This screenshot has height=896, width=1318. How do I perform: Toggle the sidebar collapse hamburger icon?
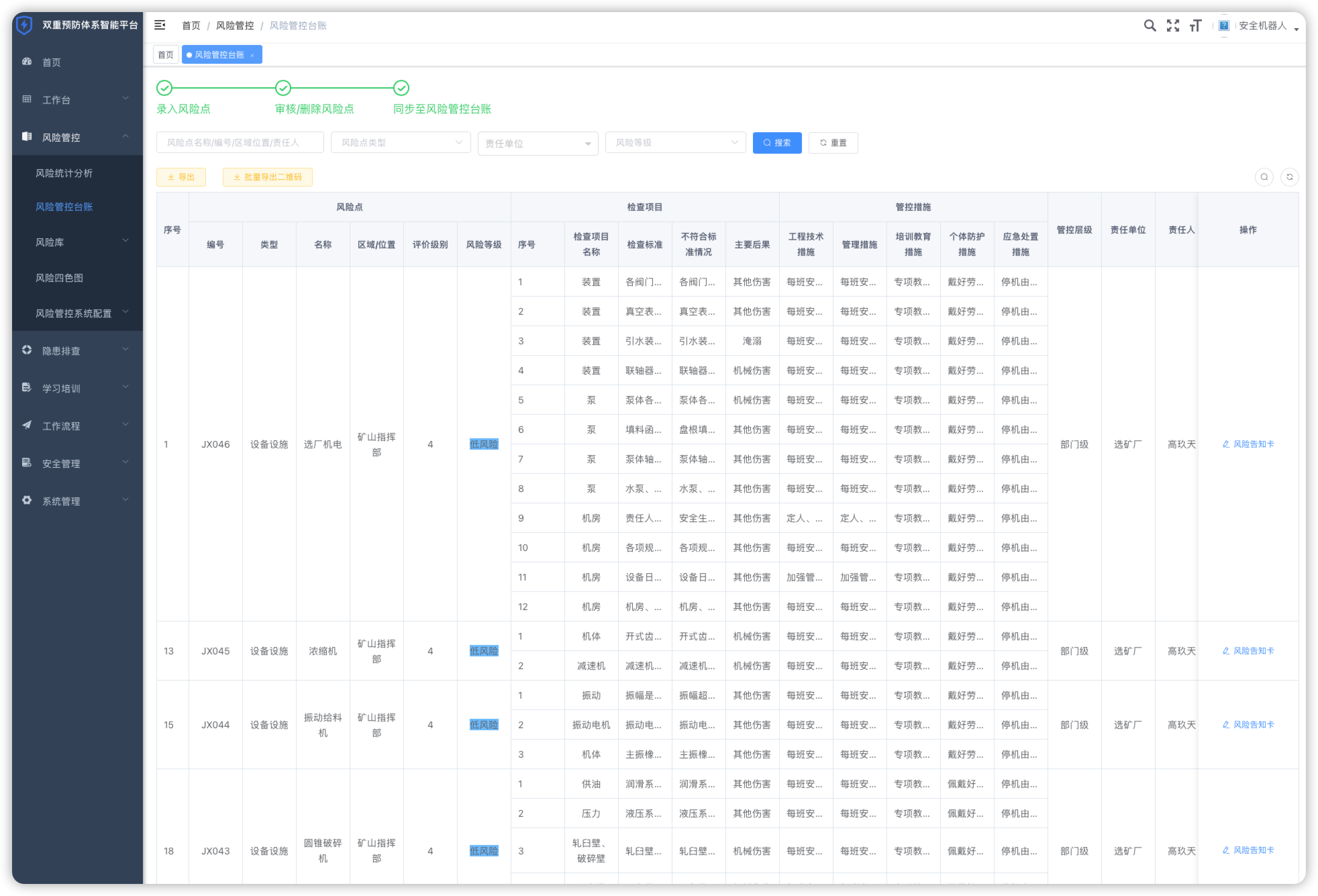point(160,25)
